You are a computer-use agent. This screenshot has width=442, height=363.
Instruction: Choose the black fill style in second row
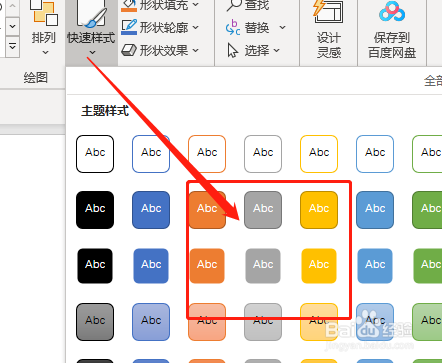tap(95, 210)
